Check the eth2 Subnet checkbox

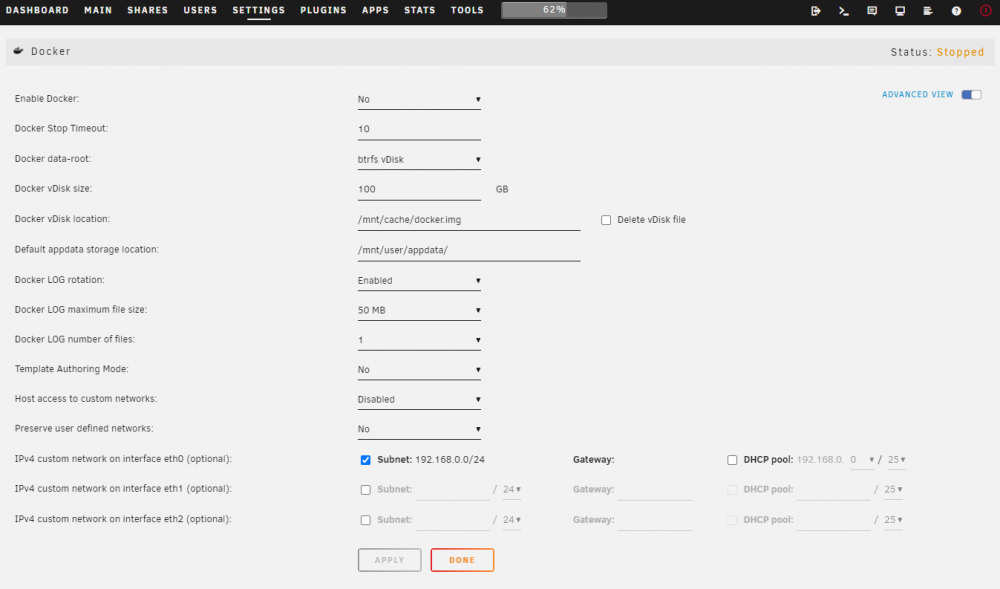click(x=365, y=520)
